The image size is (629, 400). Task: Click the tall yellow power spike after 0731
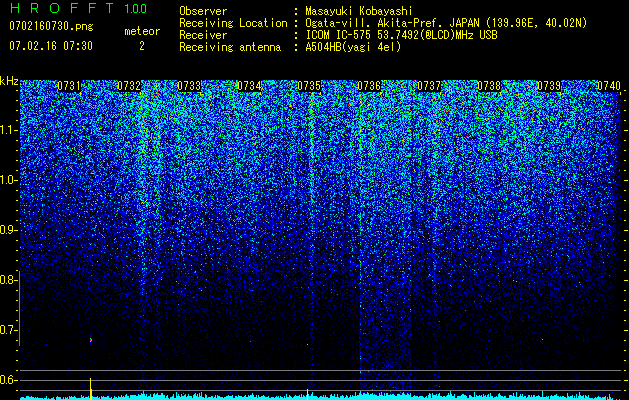tap(91, 388)
